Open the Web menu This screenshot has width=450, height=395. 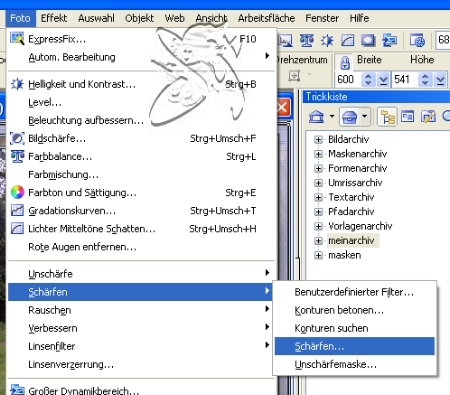[175, 18]
